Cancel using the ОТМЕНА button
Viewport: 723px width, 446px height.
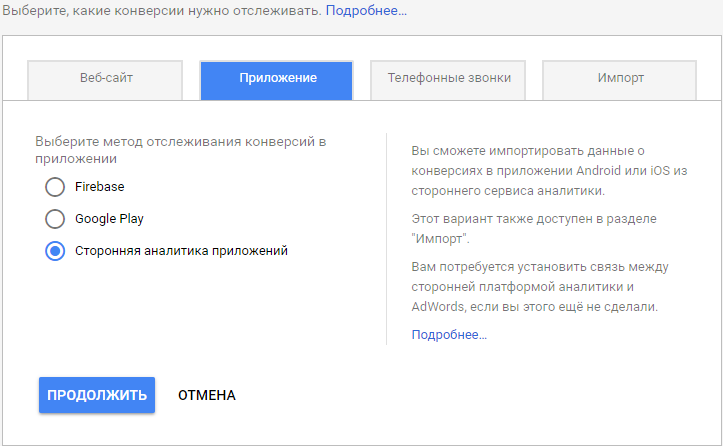pyautogui.click(x=206, y=395)
